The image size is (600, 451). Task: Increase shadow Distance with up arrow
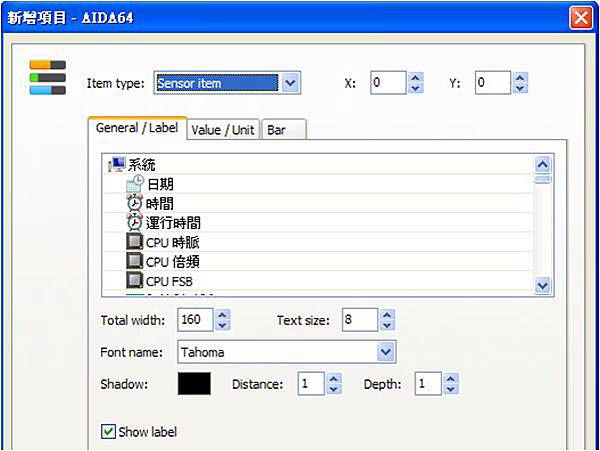pos(334,378)
